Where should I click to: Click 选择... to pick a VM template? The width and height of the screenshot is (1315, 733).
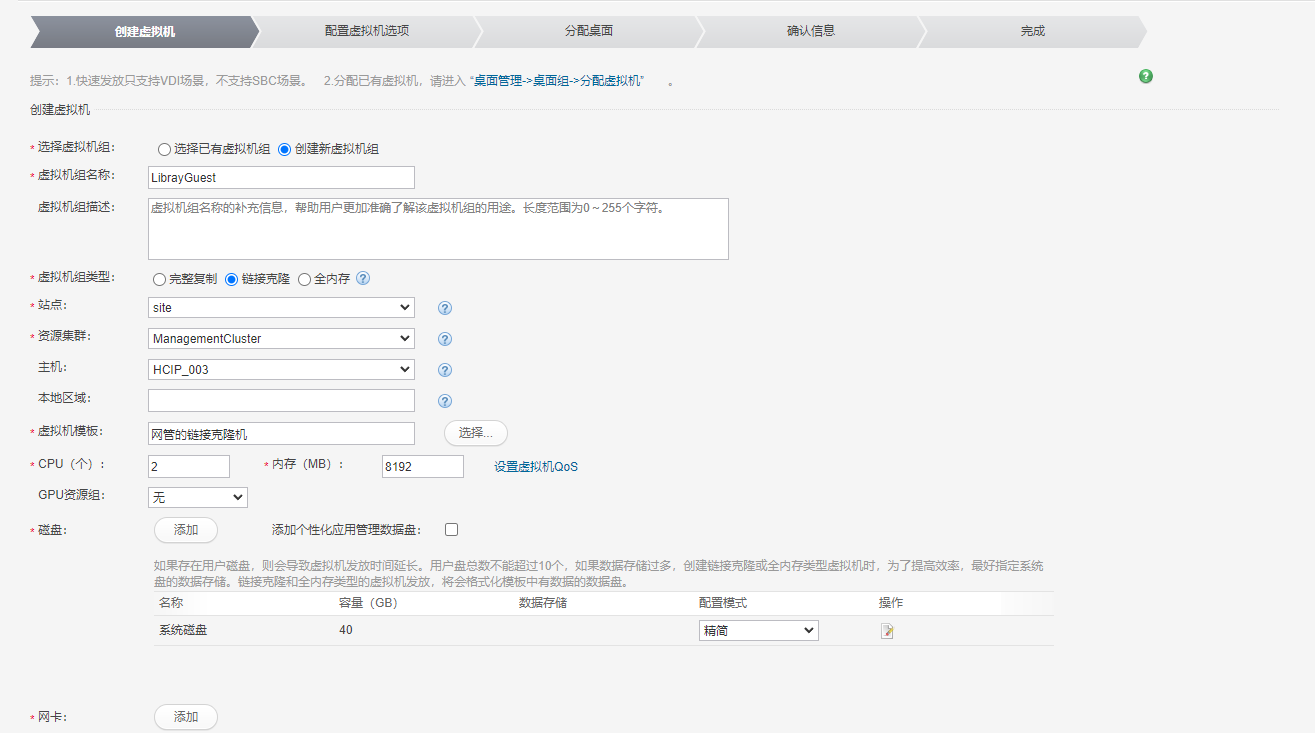point(475,433)
